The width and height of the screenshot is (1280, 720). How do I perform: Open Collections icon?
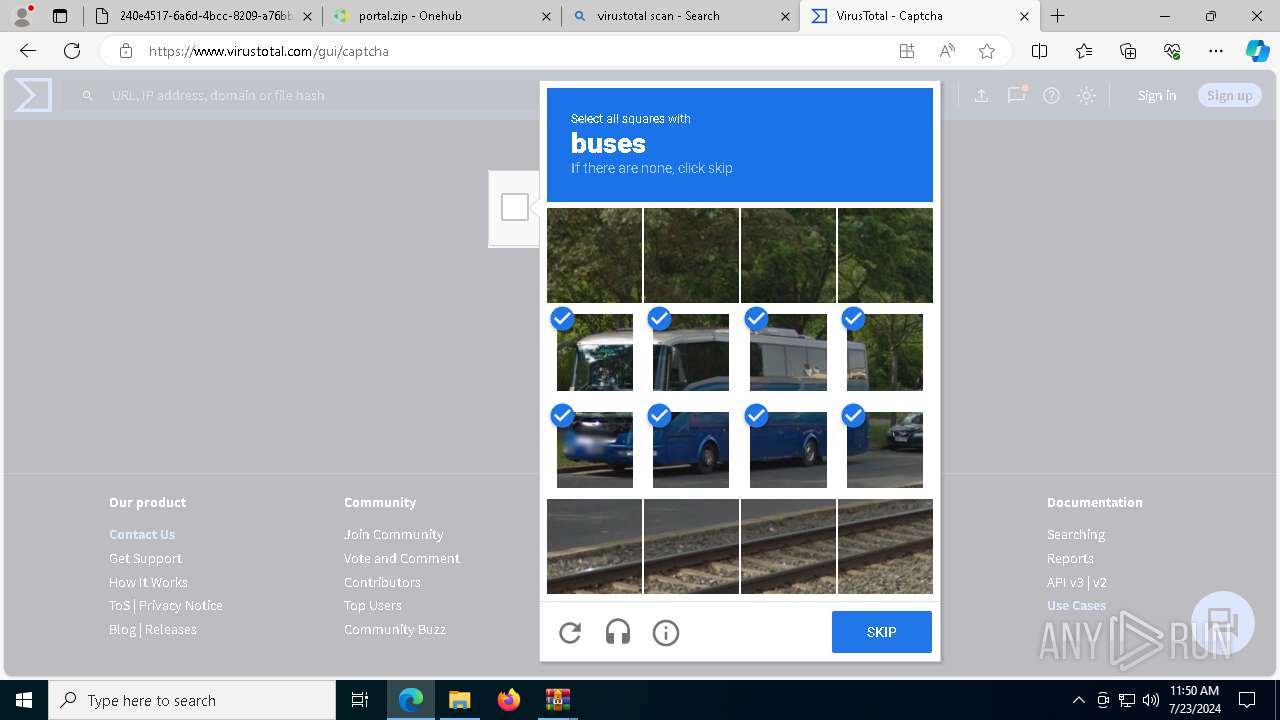click(1128, 51)
